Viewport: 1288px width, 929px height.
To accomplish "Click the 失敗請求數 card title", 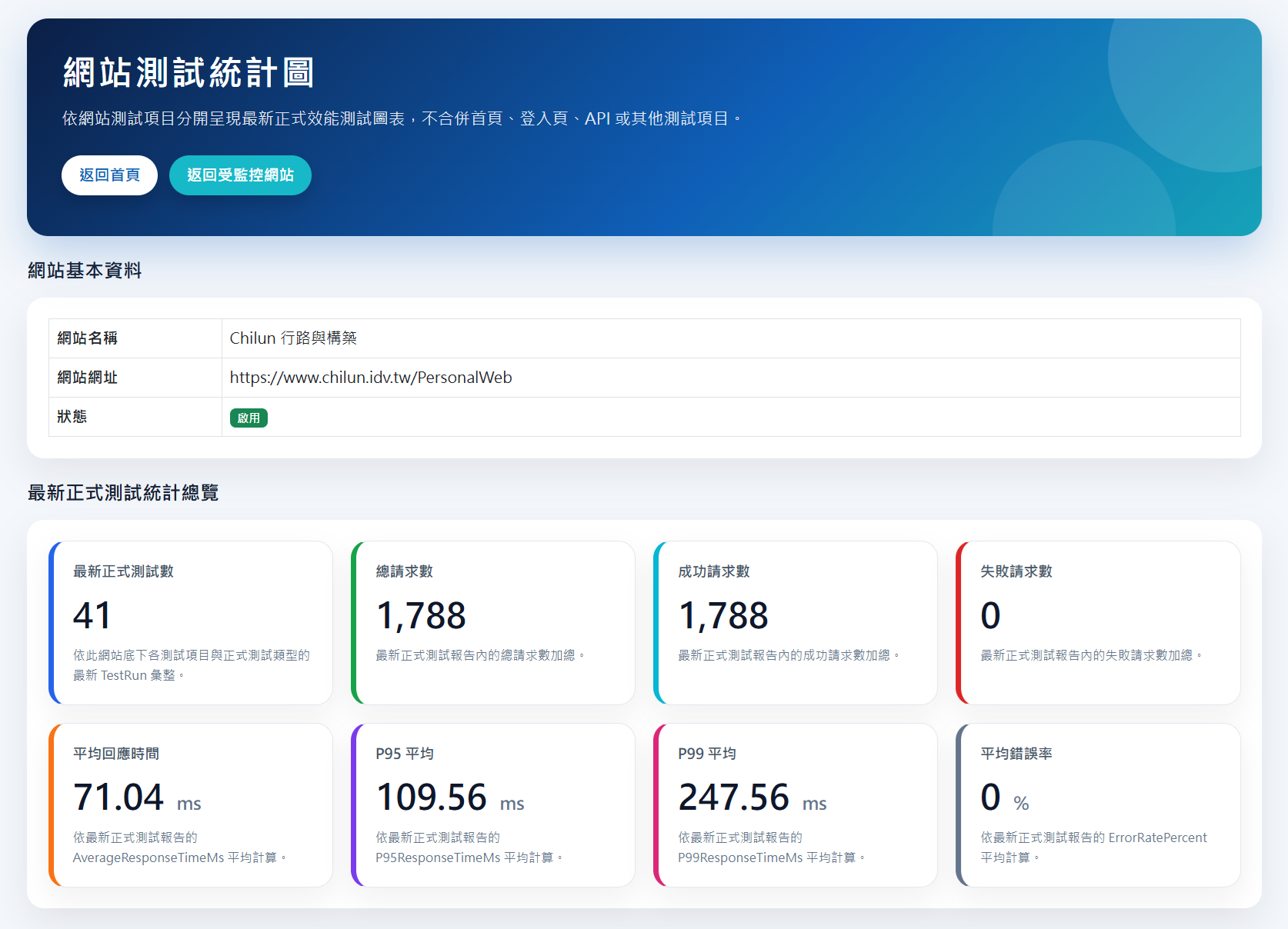I will (x=1016, y=571).
